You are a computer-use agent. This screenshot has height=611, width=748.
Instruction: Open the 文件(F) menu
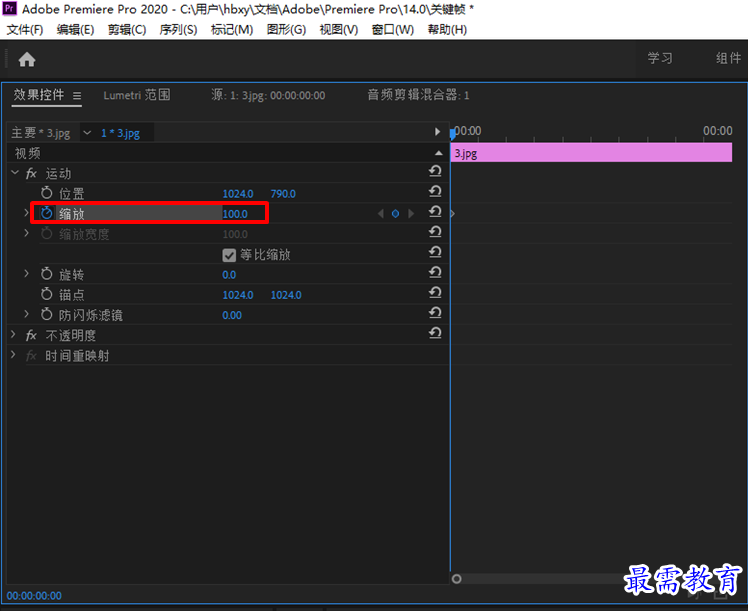coord(25,30)
